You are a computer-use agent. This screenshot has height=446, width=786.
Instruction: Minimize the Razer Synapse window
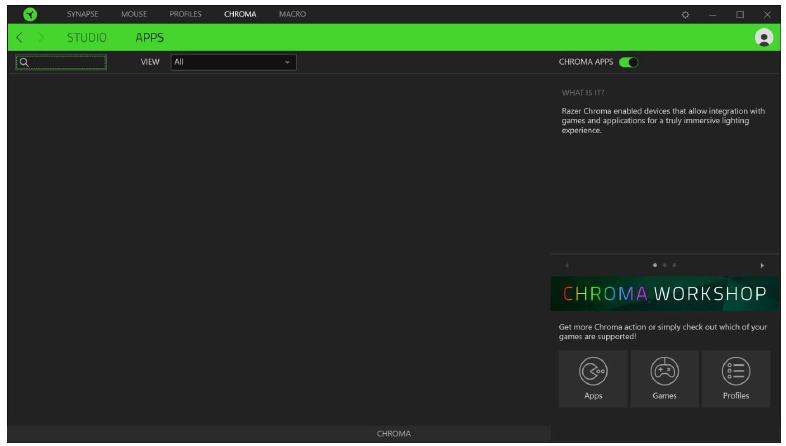[712, 15]
